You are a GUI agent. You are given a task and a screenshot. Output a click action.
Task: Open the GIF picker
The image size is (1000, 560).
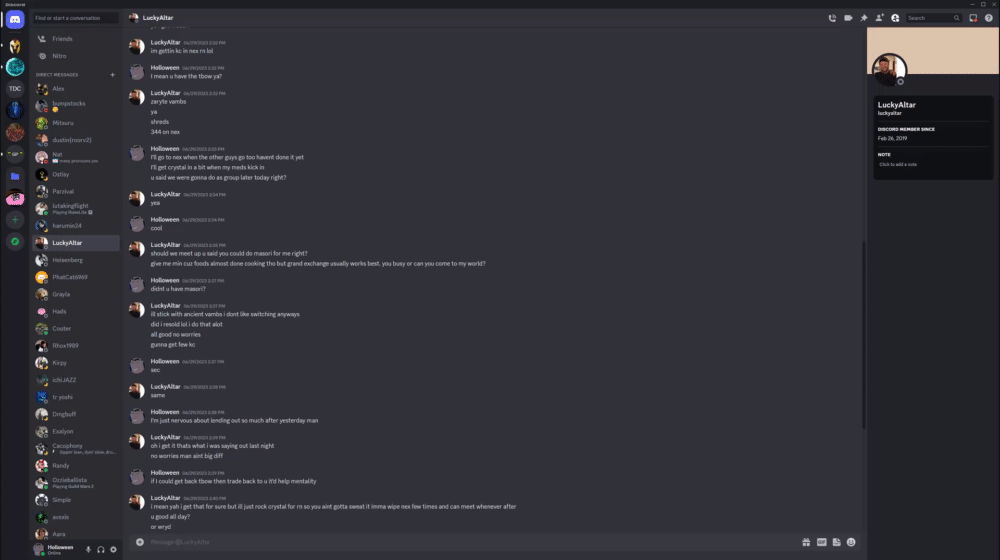tap(821, 542)
